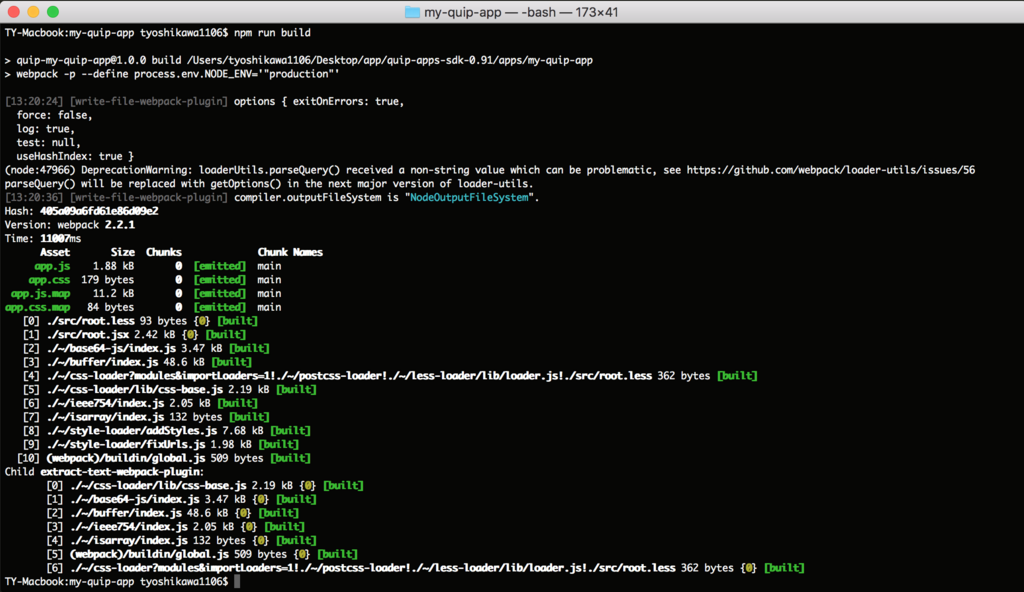Click the green zoom window button
This screenshot has width=1024, height=592.
tap(53, 12)
